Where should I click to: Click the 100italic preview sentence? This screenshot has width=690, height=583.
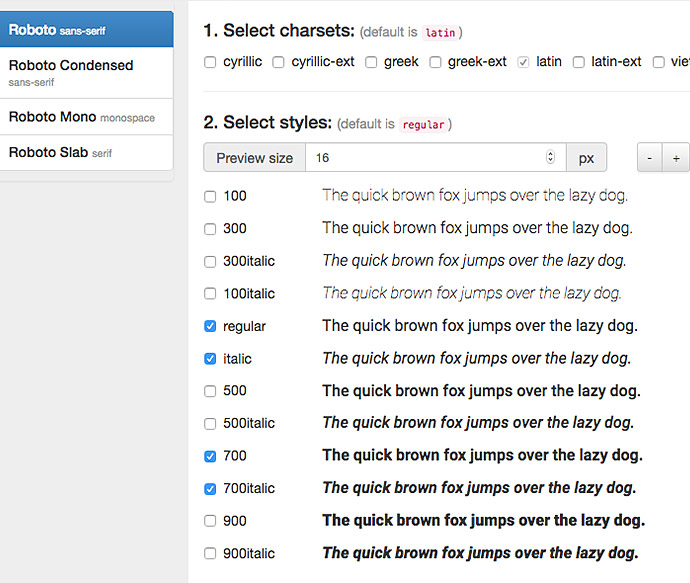472,293
